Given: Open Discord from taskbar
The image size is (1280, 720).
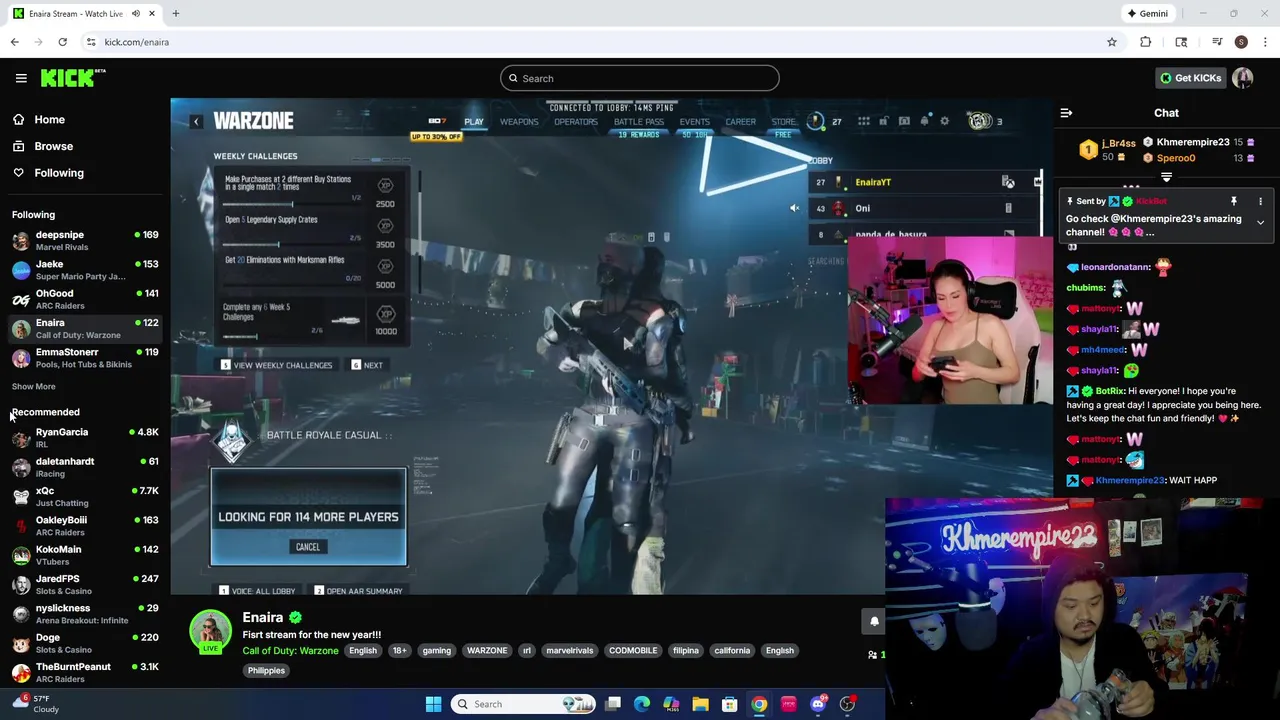Looking at the screenshot, I should click(818, 704).
